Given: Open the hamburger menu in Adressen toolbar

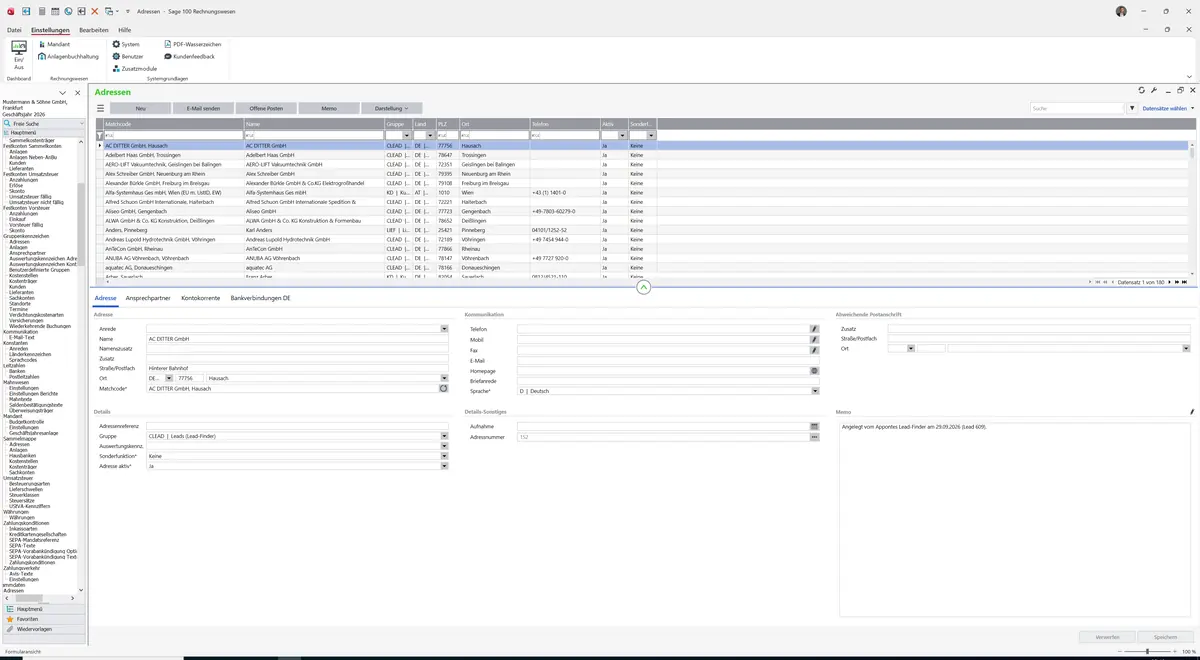Looking at the screenshot, I should click(x=100, y=108).
